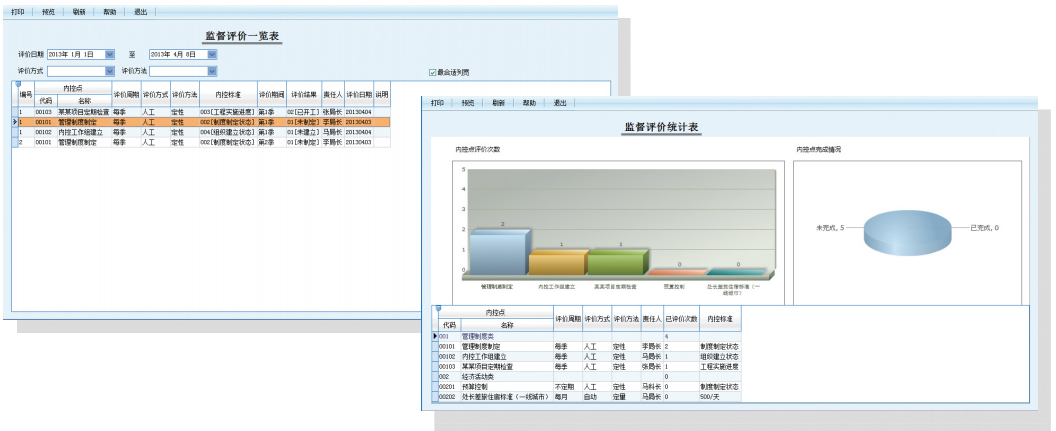This screenshot has width=1056, height=431.
Task: Click 预览 in the 监督评价一览表 toolbar
Action: tap(49, 12)
